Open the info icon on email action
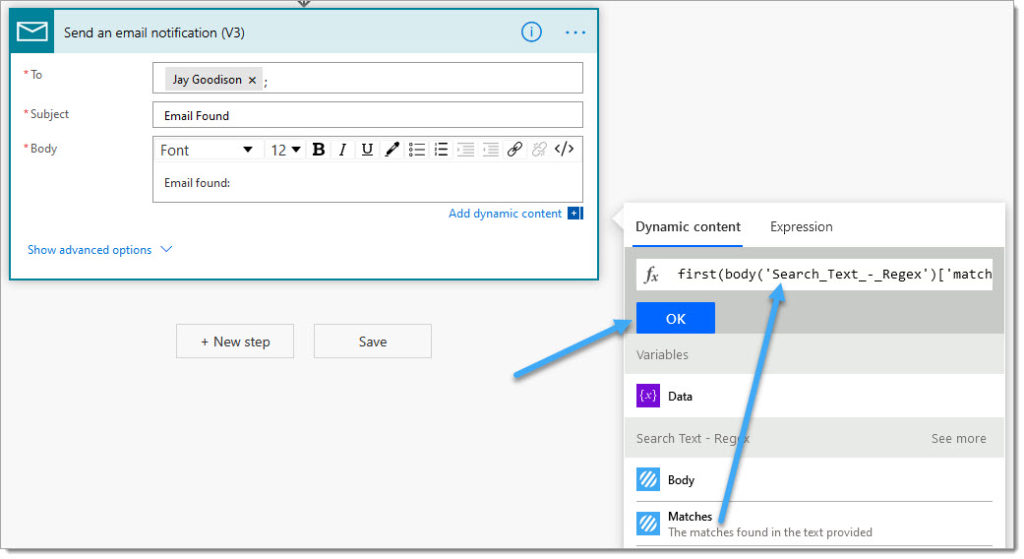Viewport: 1024px width, 559px height. [531, 31]
